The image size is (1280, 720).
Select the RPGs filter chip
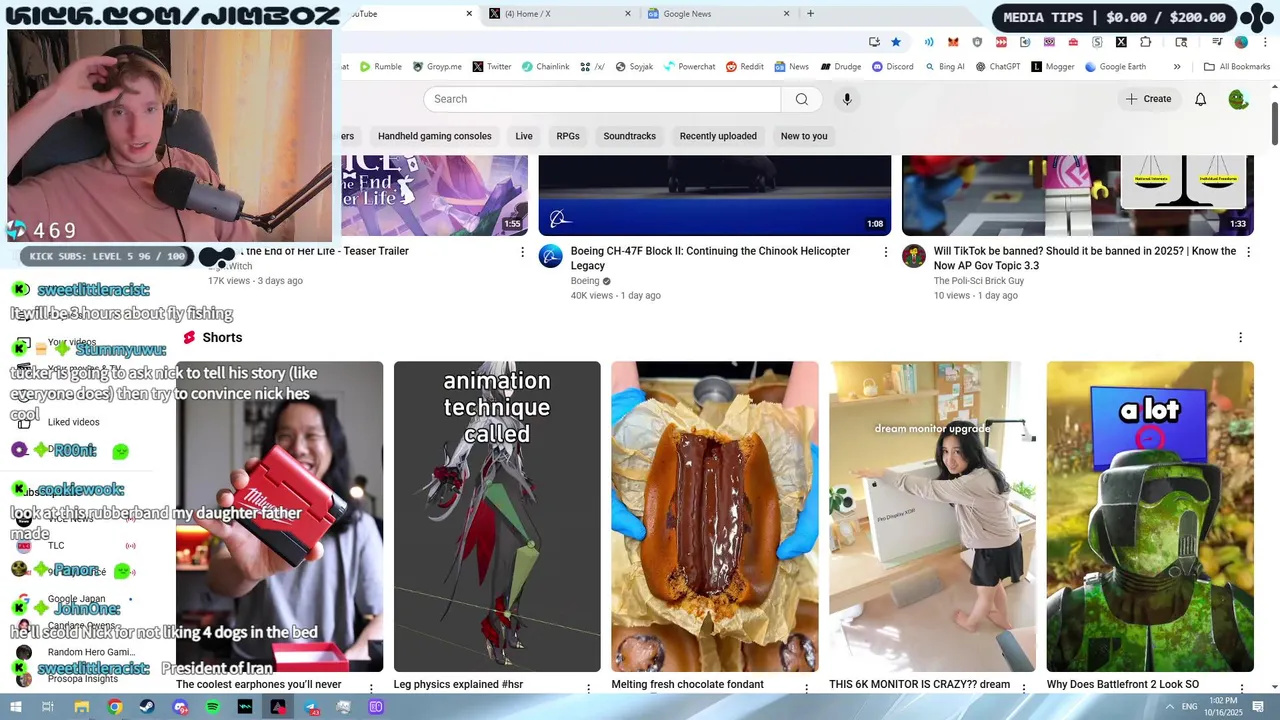point(568,136)
